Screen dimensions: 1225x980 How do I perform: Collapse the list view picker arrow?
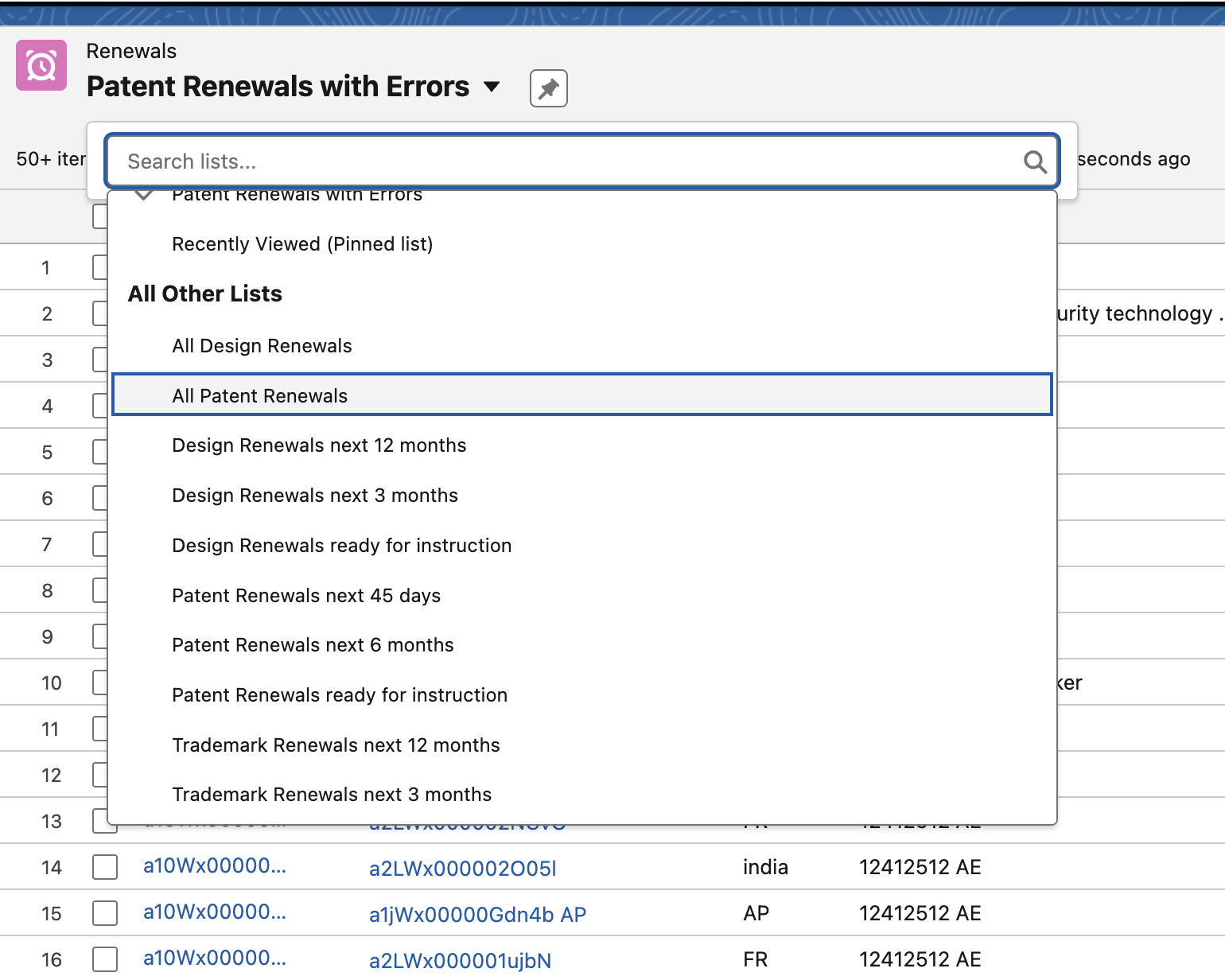492,87
